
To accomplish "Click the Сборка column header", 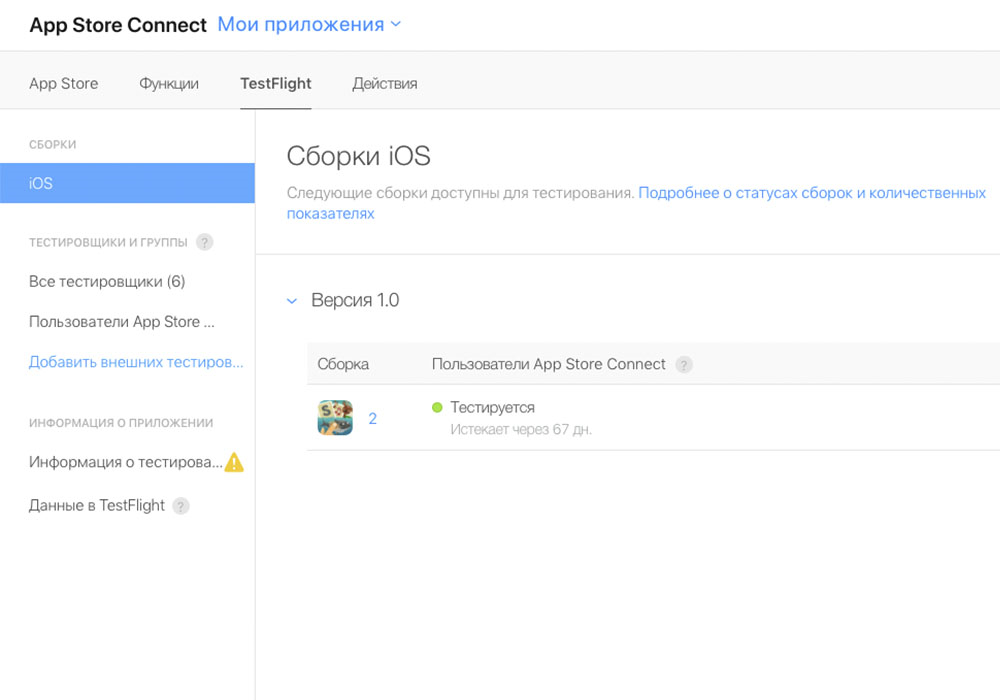I will click(343, 364).
